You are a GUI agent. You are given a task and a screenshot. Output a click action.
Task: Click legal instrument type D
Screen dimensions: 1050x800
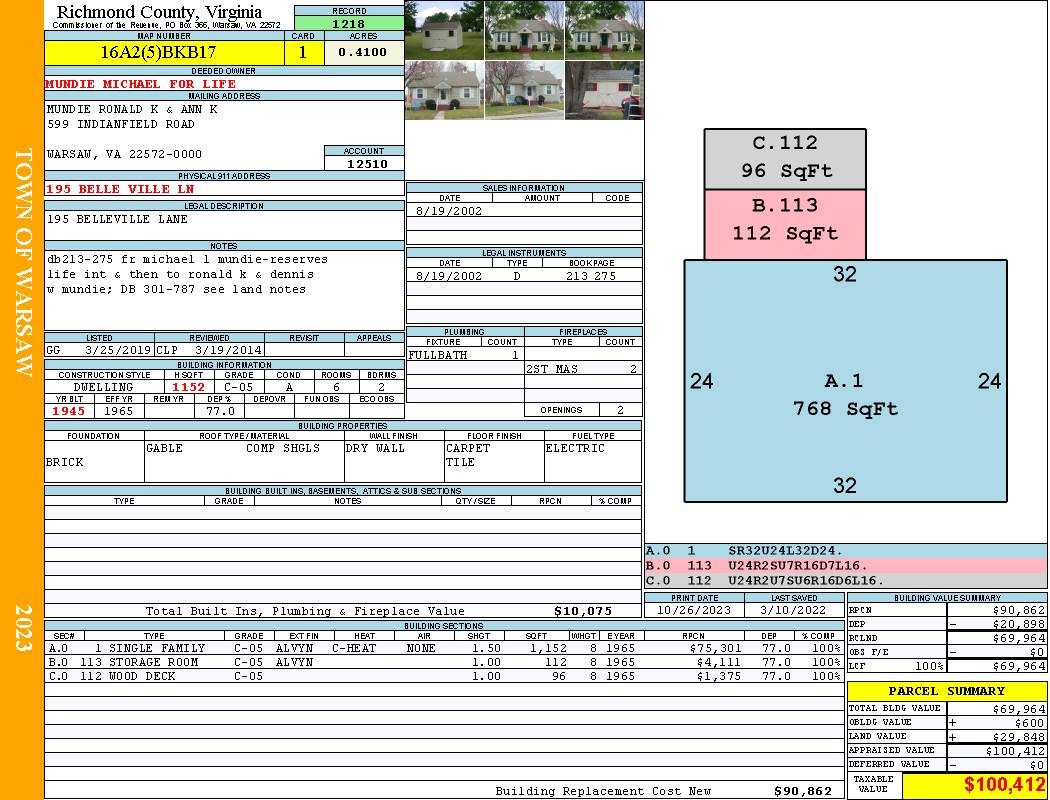coord(516,276)
